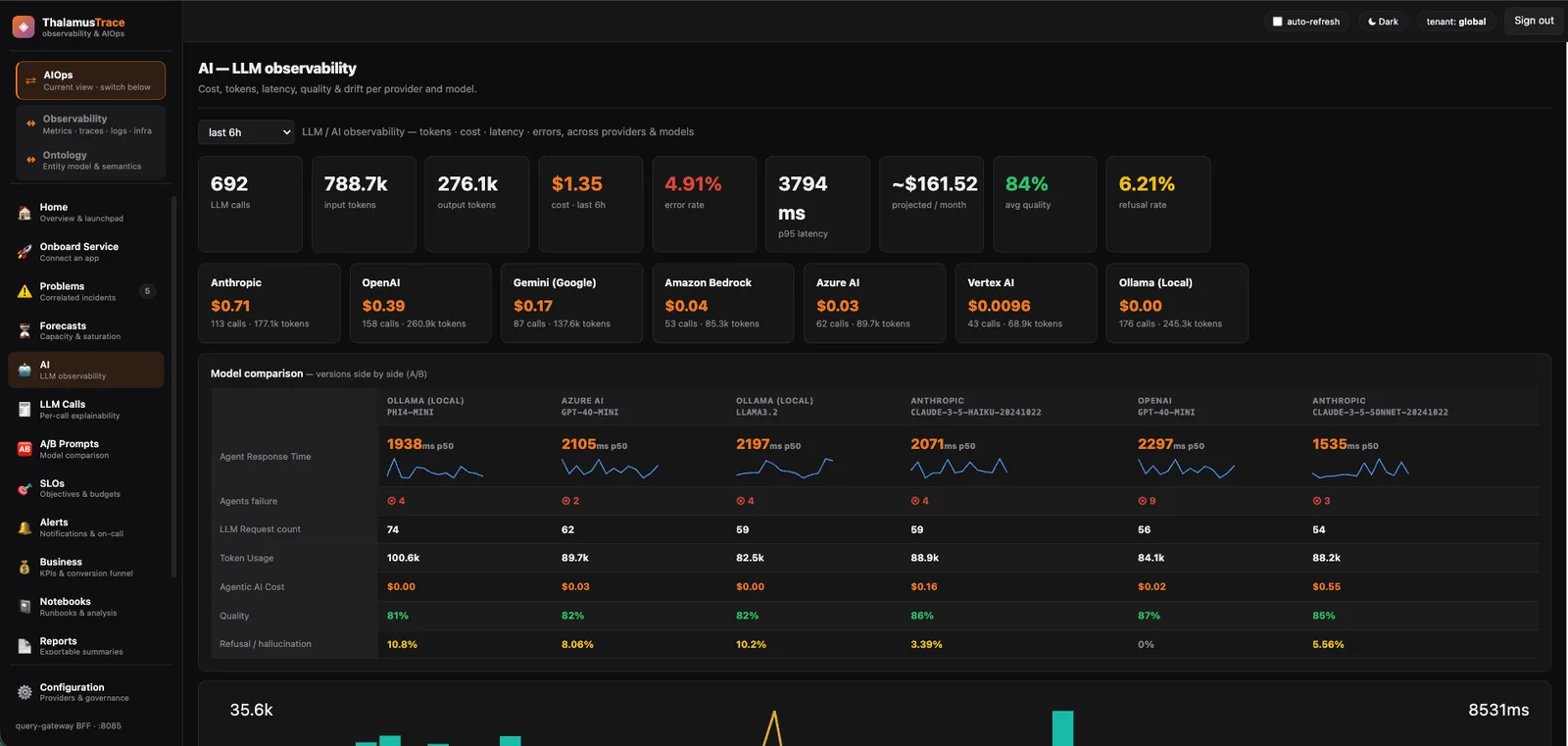The width and height of the screenshot is (1568, 746).
Task: Open A/B Prompts model comparison
Action: tap(86, 449)
